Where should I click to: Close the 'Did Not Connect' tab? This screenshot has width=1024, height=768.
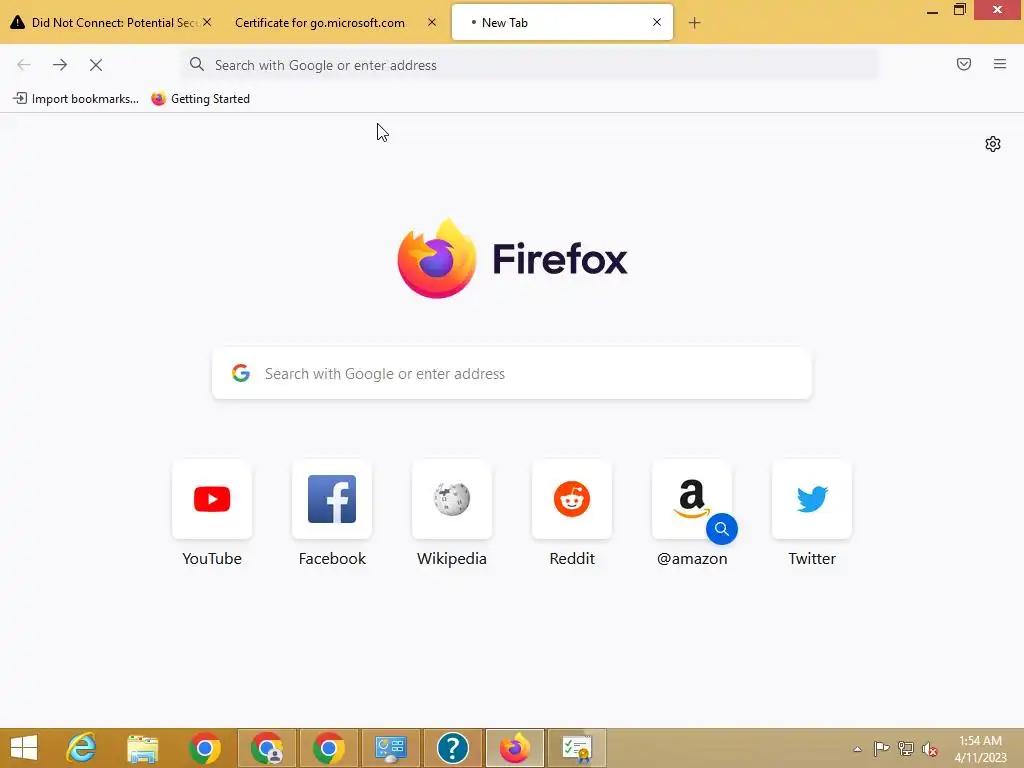(207, 22)
